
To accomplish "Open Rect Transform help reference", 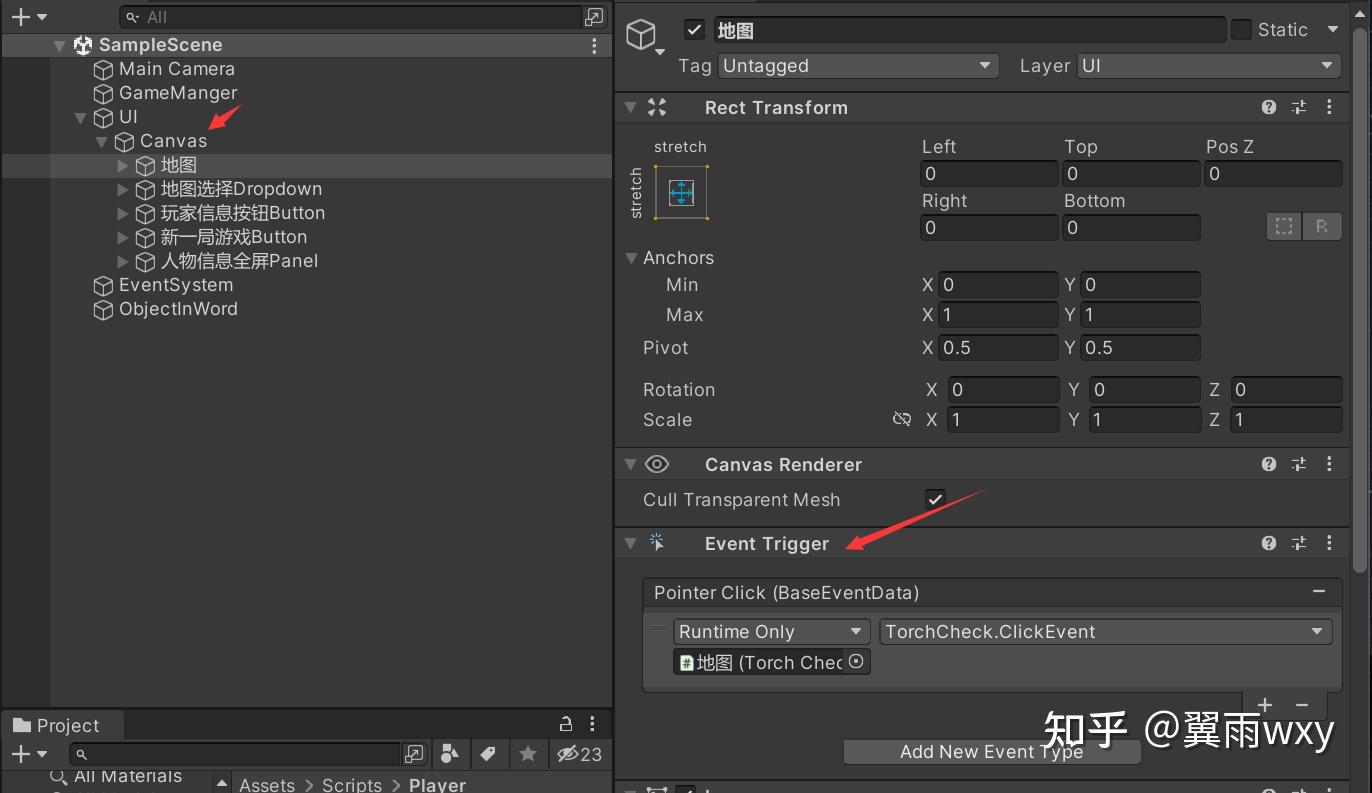I will coord(1269,108).
